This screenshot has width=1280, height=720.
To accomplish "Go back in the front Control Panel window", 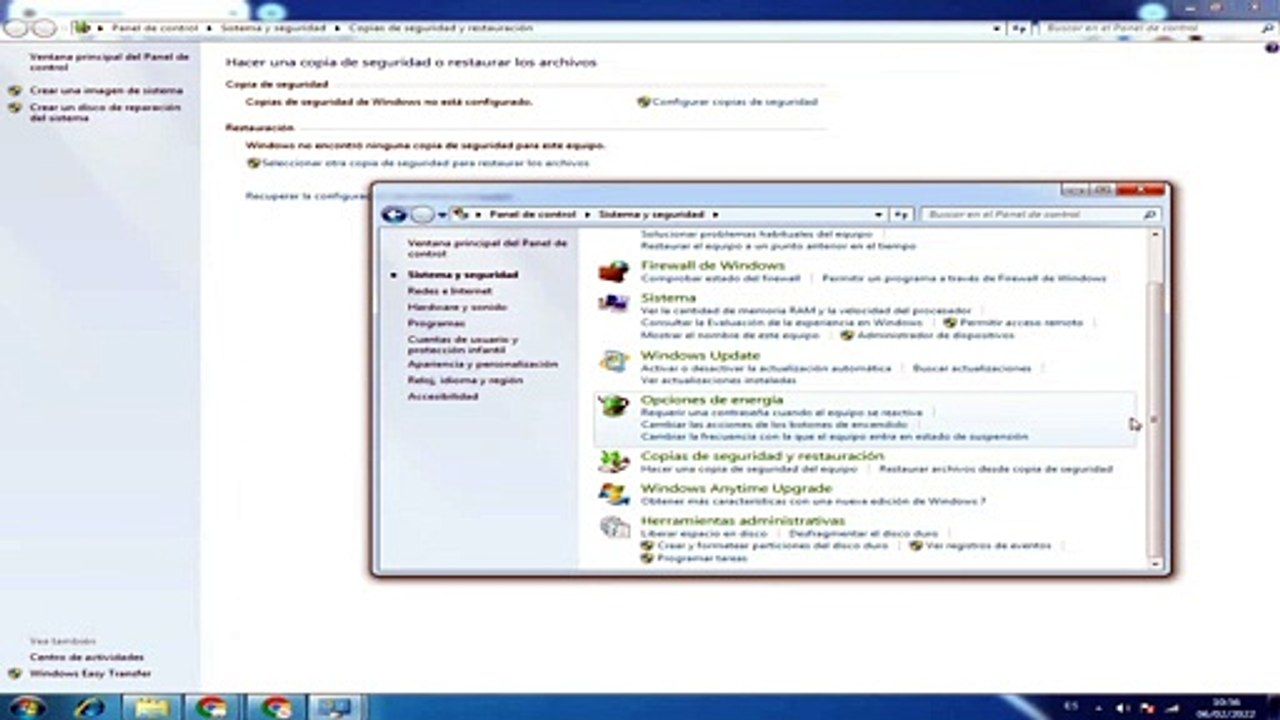I will point(394,214).
